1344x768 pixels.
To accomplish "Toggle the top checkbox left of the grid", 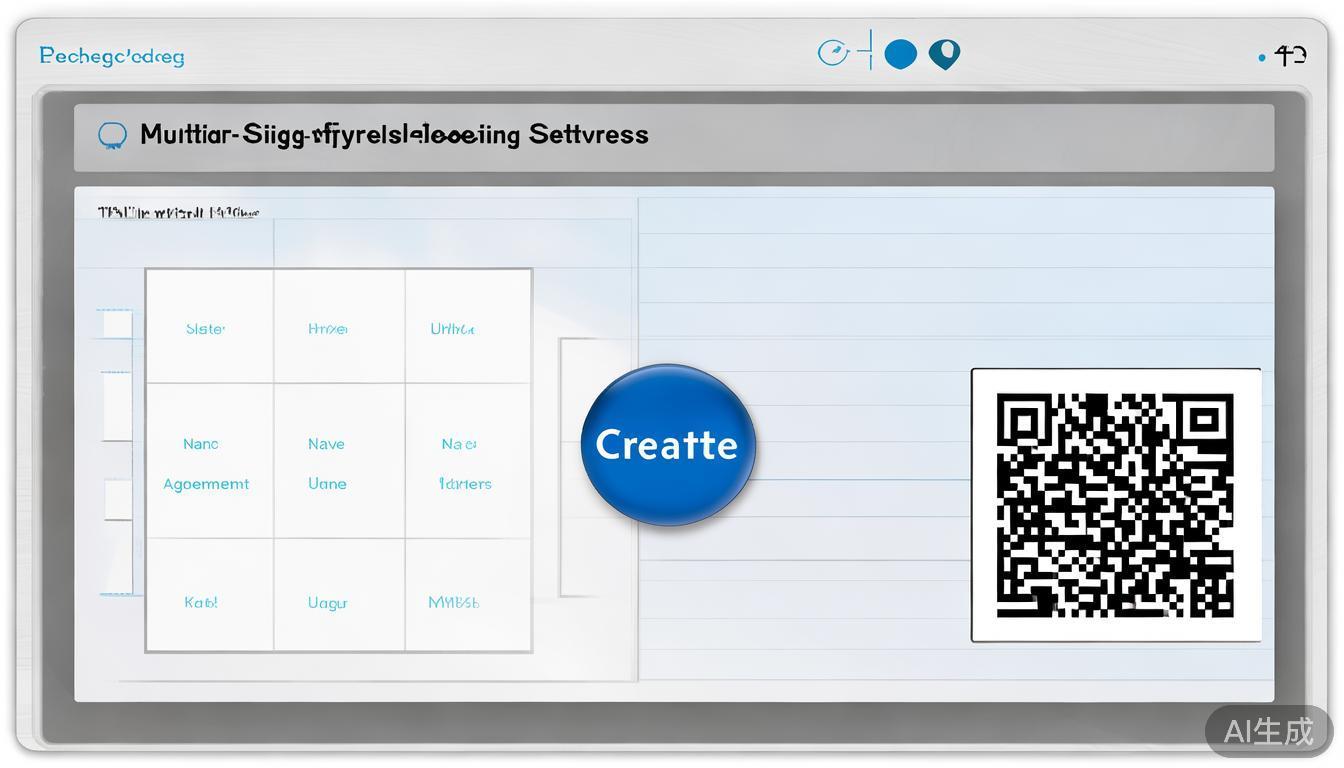I will click(116, 324).
